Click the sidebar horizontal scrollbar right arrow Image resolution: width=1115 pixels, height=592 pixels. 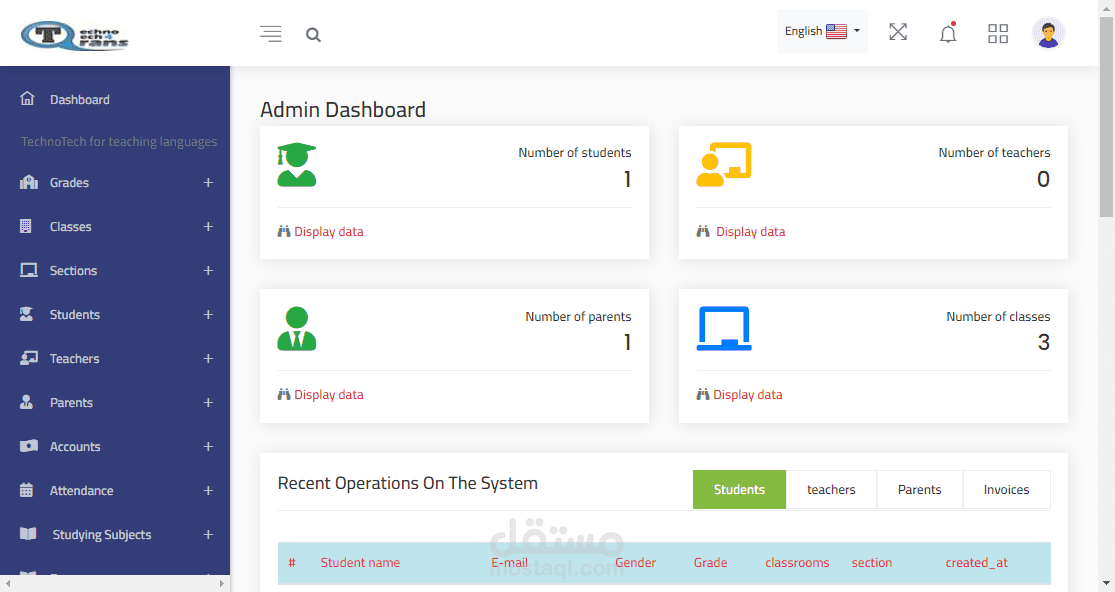tap(222, 583)
